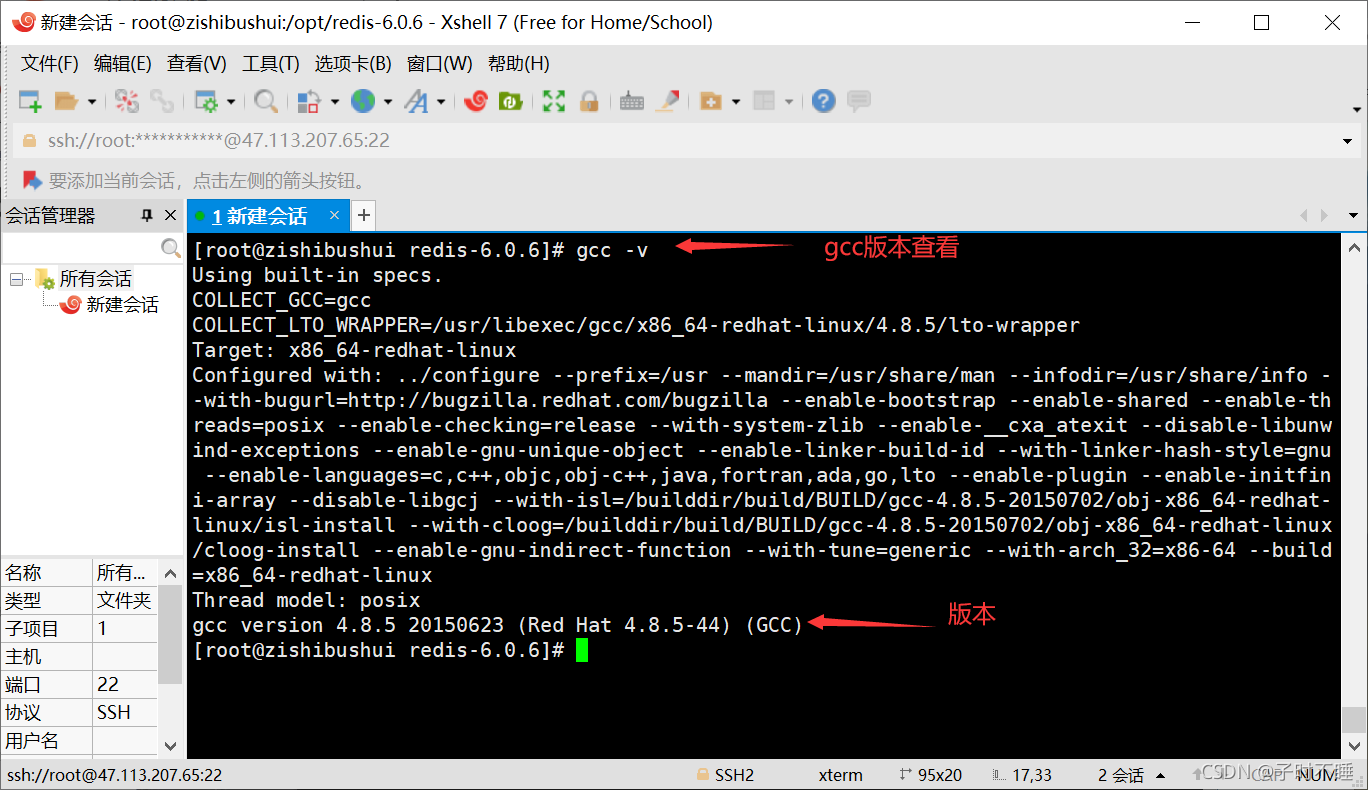The width and height of the screenshot is (1368, 790).
Task: Click the ssh address bar field
Action: 686,141
